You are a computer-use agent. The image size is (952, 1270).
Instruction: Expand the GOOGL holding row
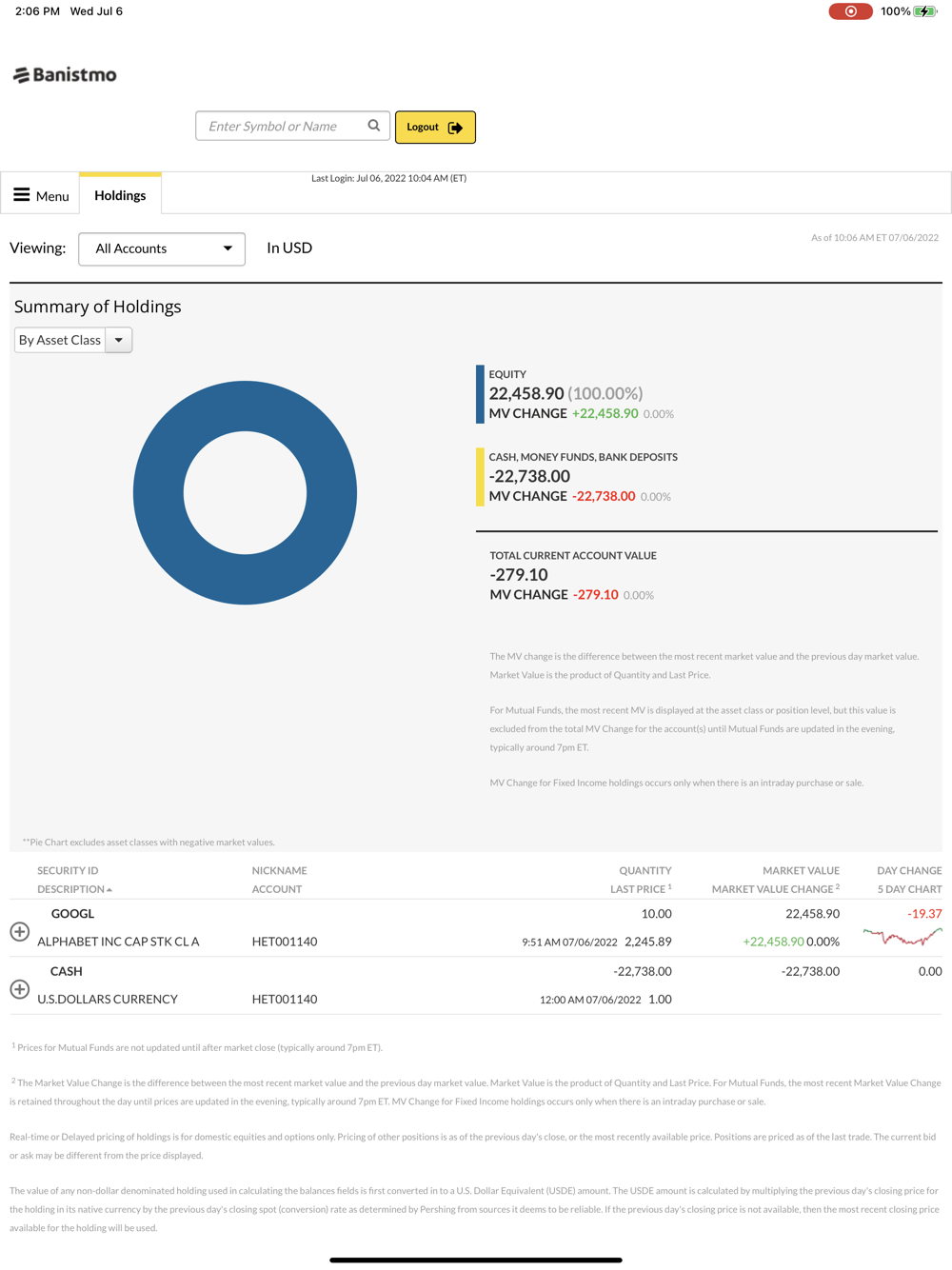[x=19, y=931]
